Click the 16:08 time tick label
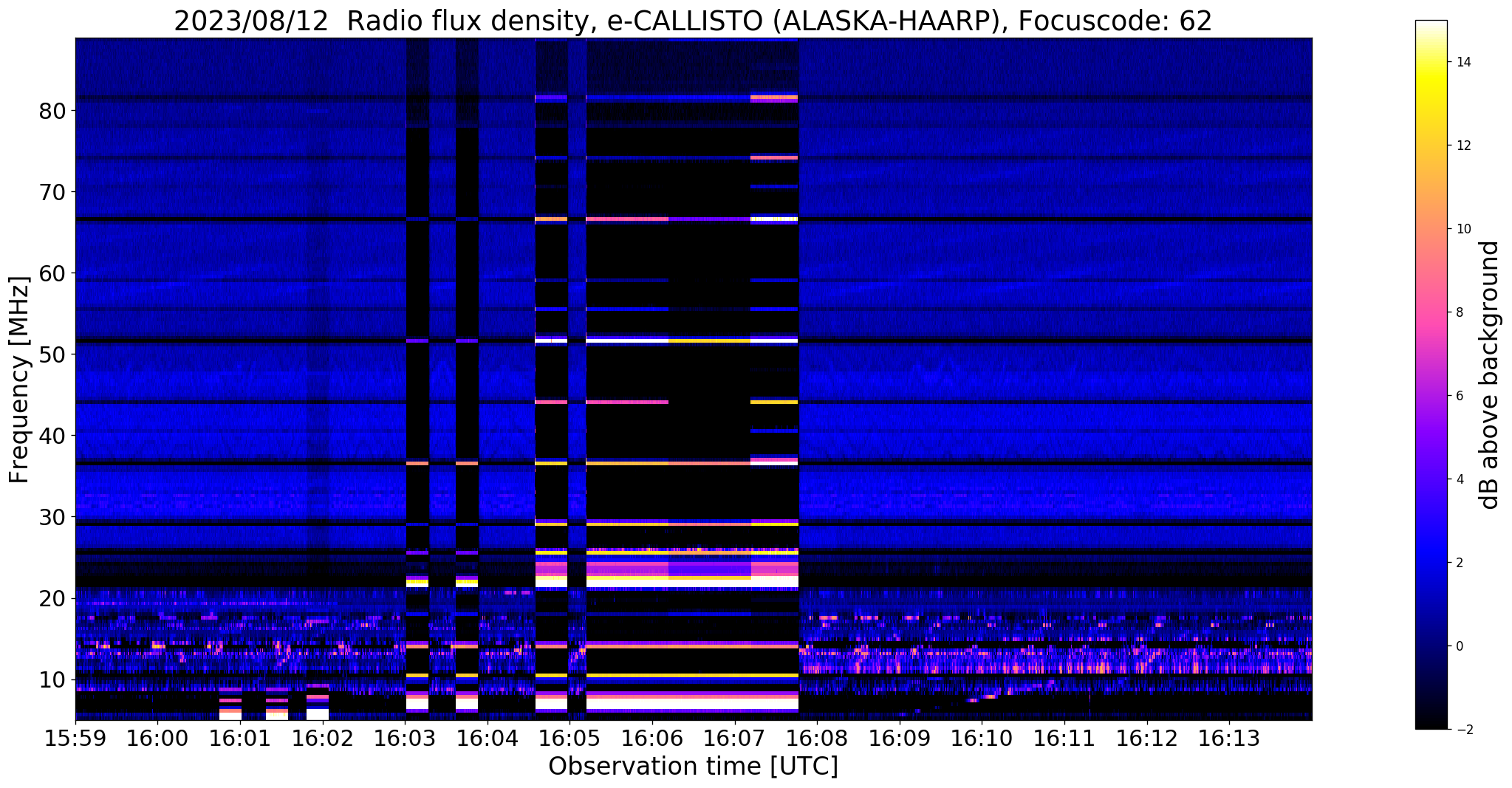Viewport: 1512px width, 788px height. point(817,739)
